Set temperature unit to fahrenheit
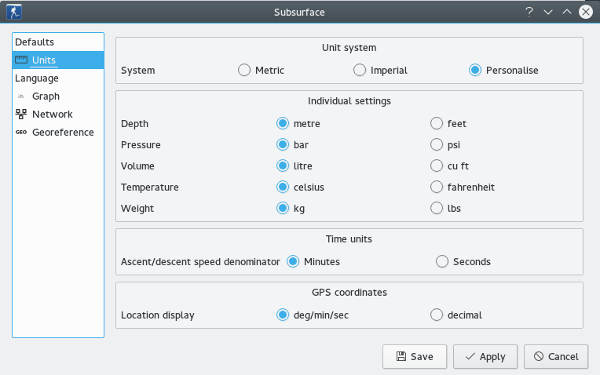The width and height of the screenshot is (600, 375). [x=462, y=187]
